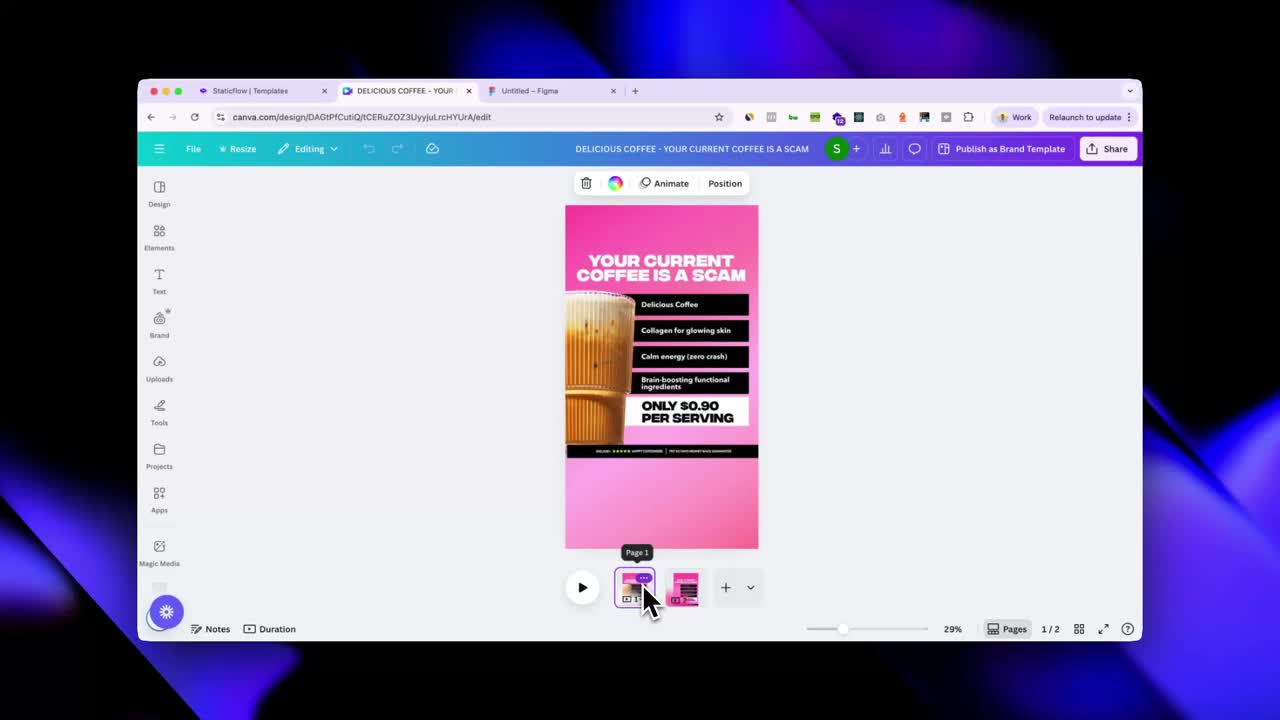Click the green S profile avatar
The height and width of the screenshot is (720, 1280).
836,149
